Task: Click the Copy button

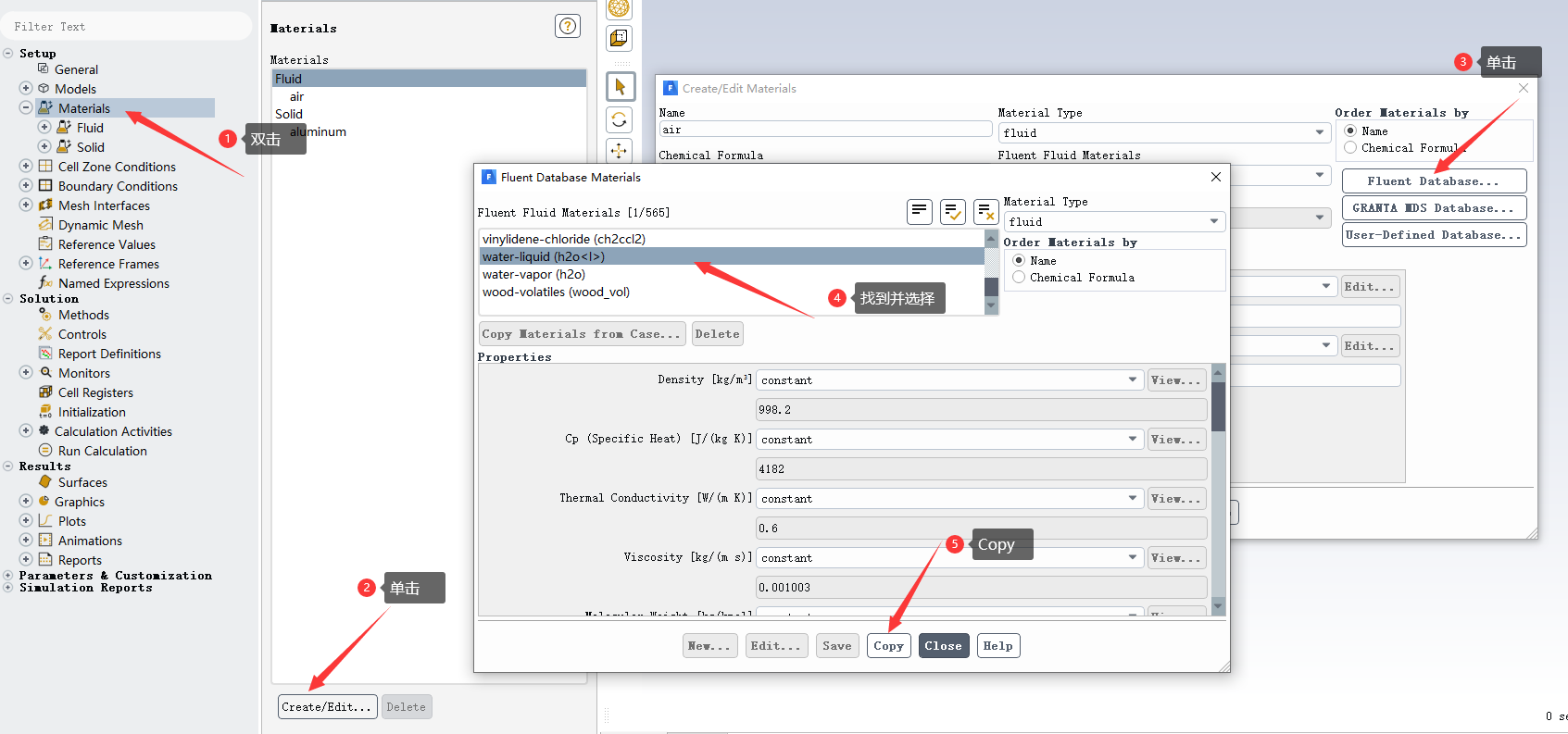Action: (888, 646)
